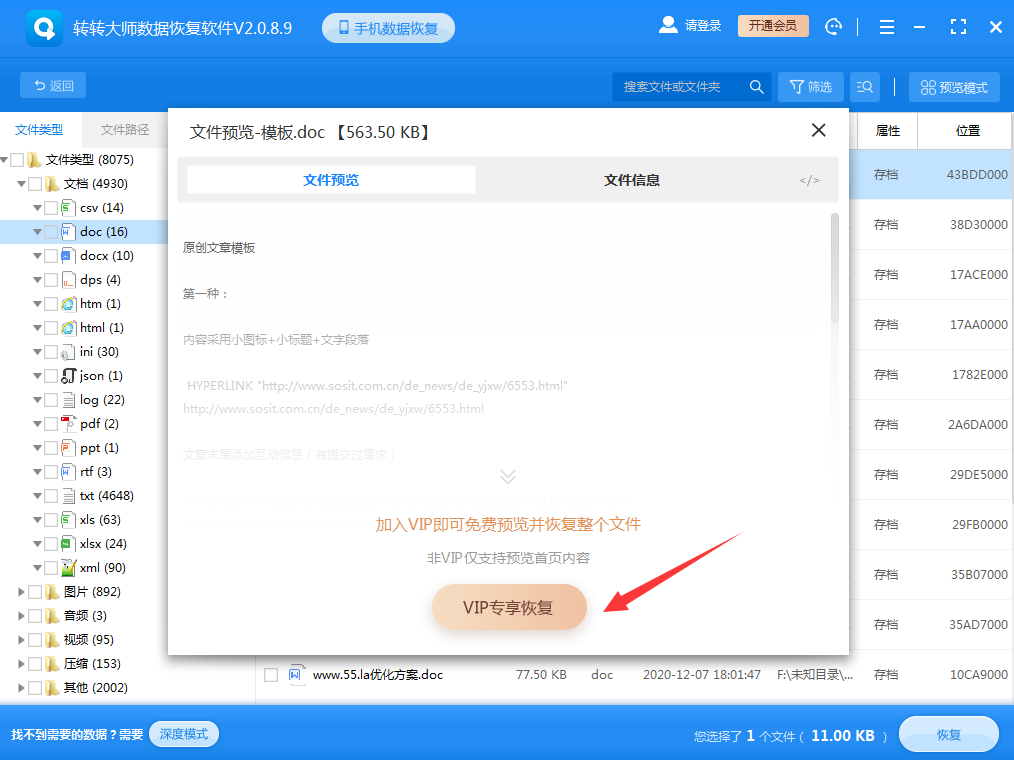Toggle the xls (63) expander arrow
The image size is (1014, 760).
click(38, 519)
